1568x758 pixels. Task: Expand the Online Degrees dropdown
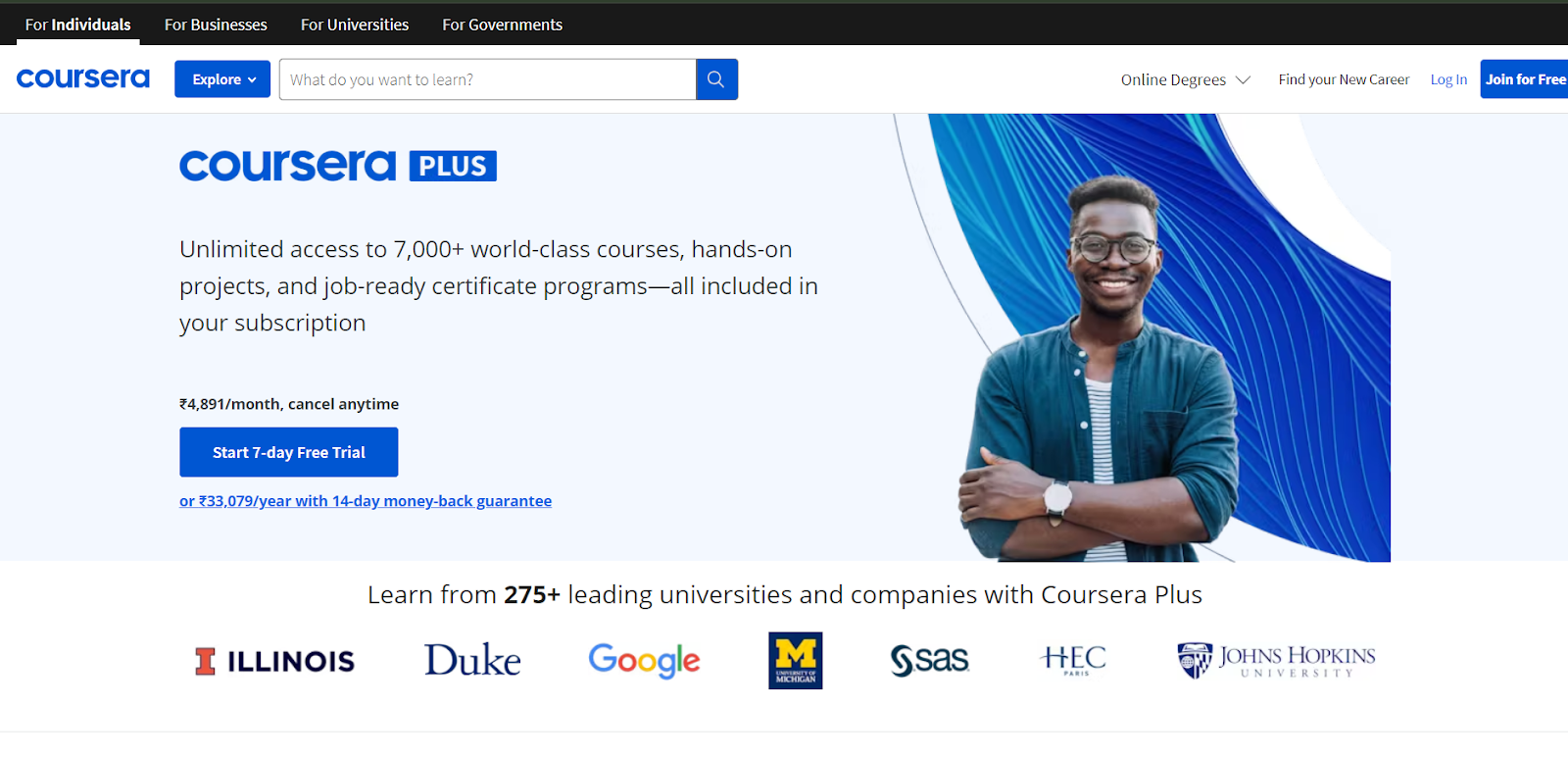tap(1186, 79)
